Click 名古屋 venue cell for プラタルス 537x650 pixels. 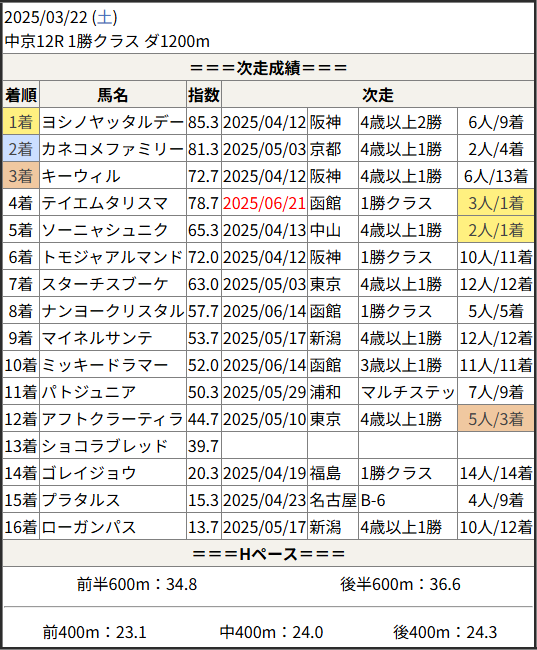pyautogui.click(x=333, y=500)
